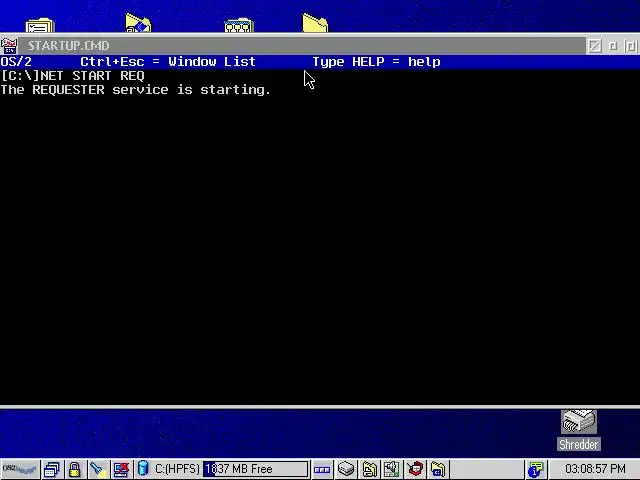Click the STARTUP.CMD title bar
640x480 pixels.
pos(302,46)
